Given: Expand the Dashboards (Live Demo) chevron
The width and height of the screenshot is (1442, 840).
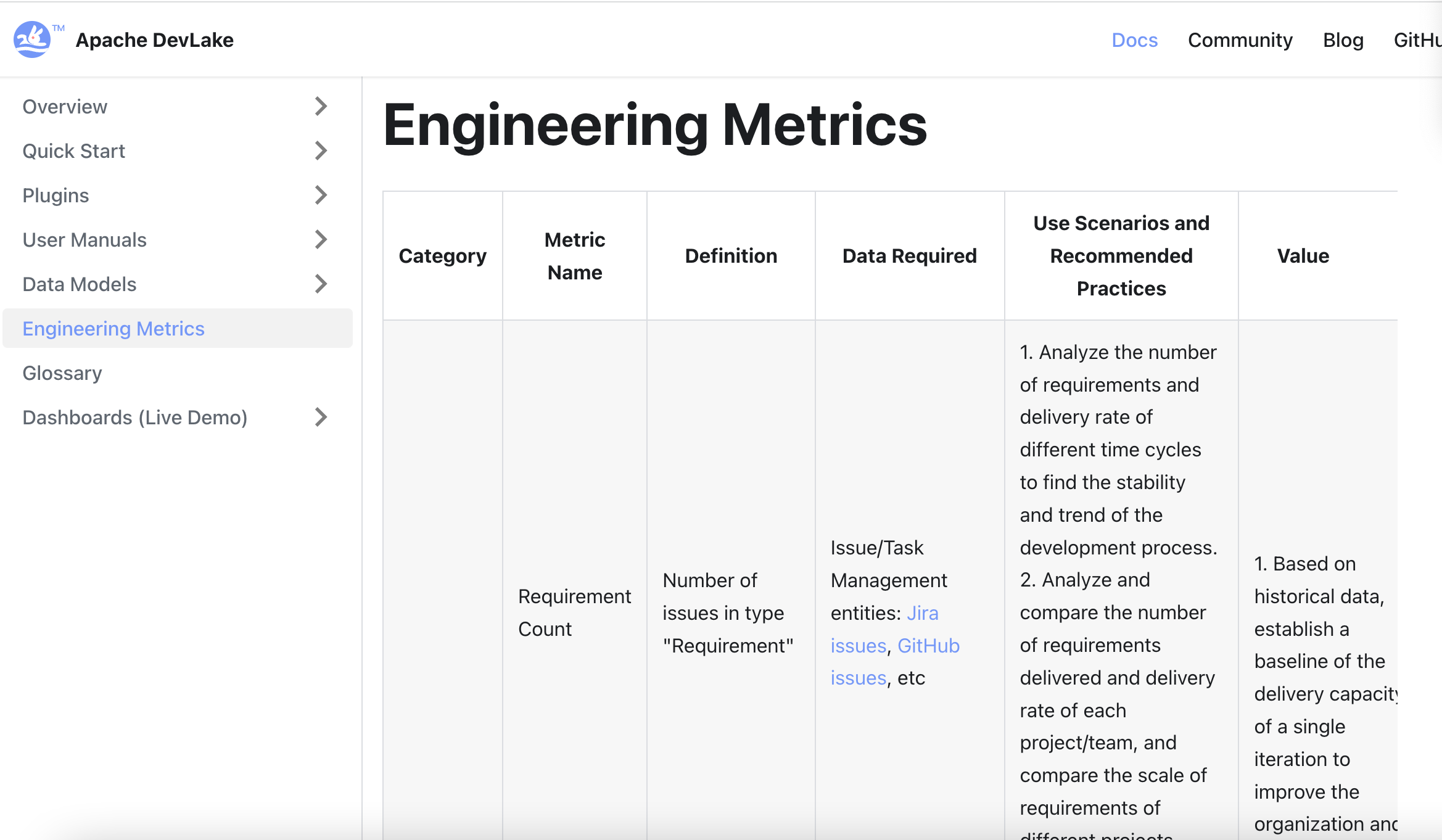Looking at the screenshot, I should coord(320,417).
